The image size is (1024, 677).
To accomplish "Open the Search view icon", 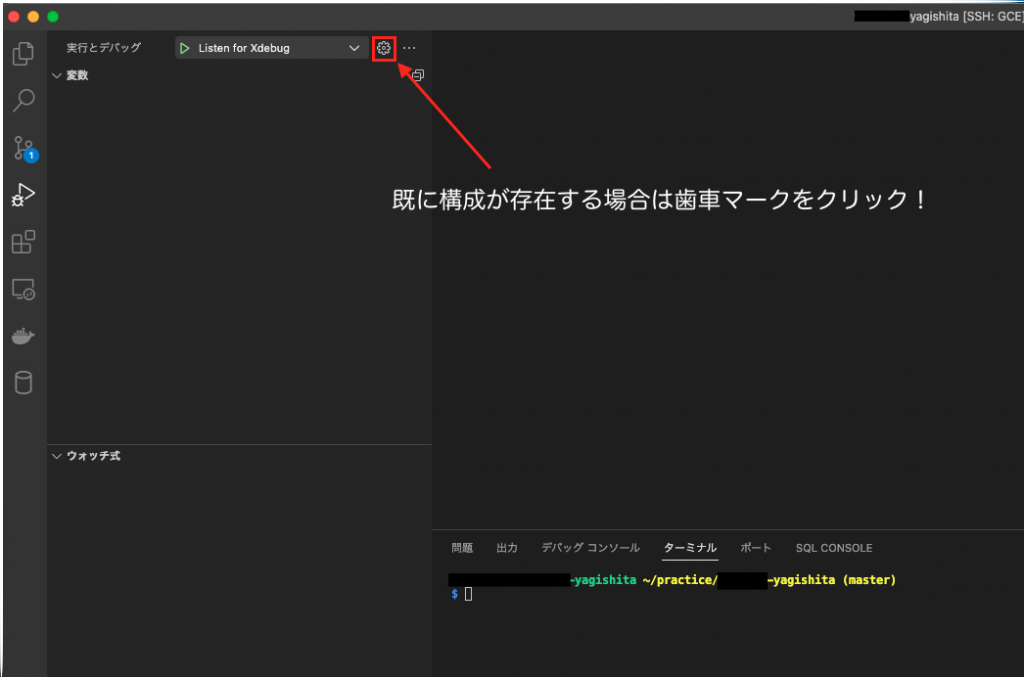I will [x=23, y=101].
